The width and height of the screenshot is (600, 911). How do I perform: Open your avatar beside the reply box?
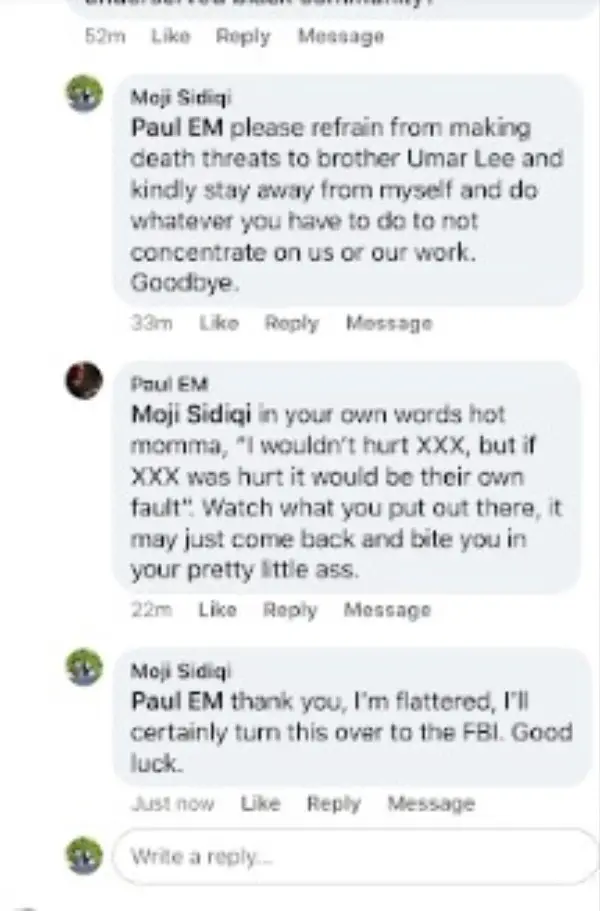[x=85, y=855]
